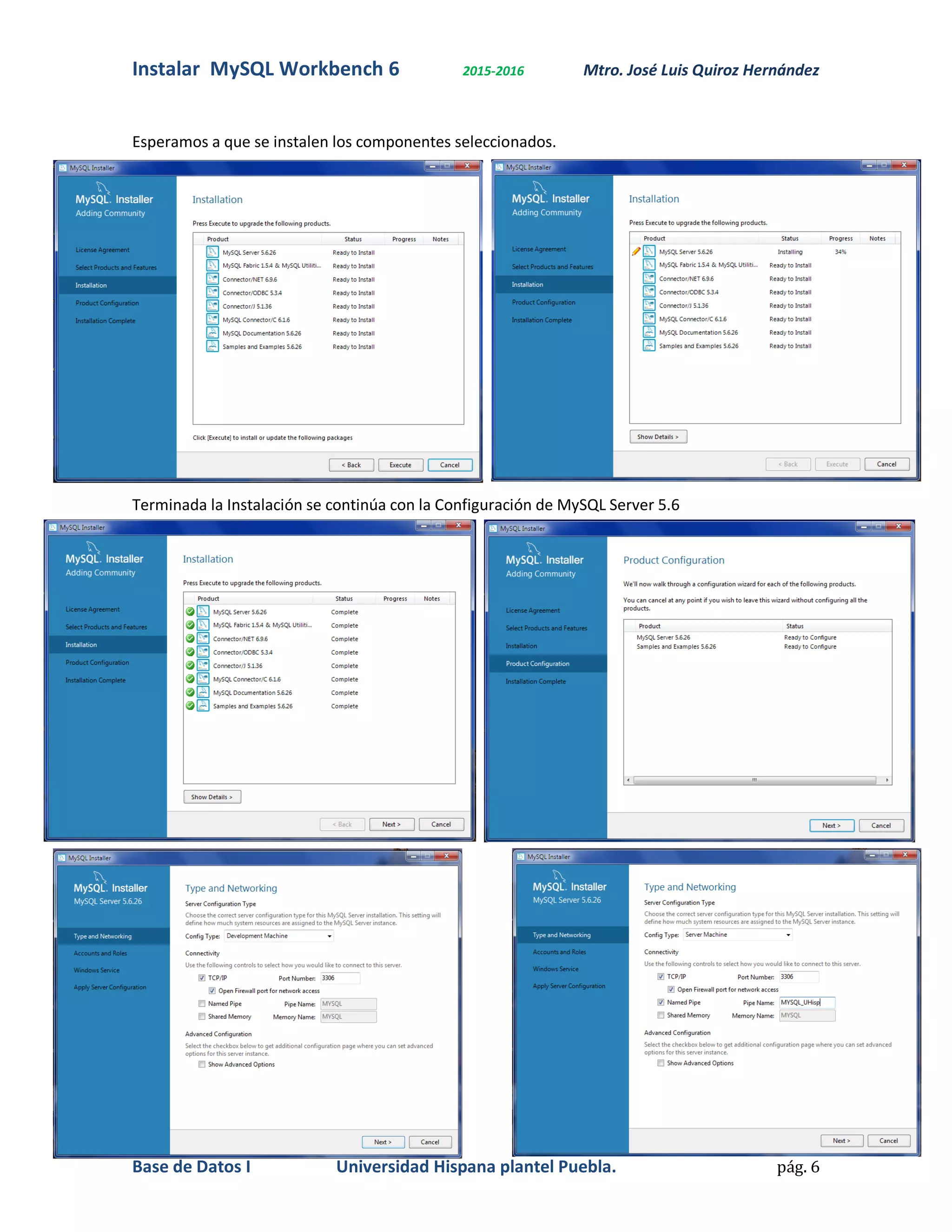Click Port Number field in Development Machine window
This screenshot has width=952, height=1232.
340,979
